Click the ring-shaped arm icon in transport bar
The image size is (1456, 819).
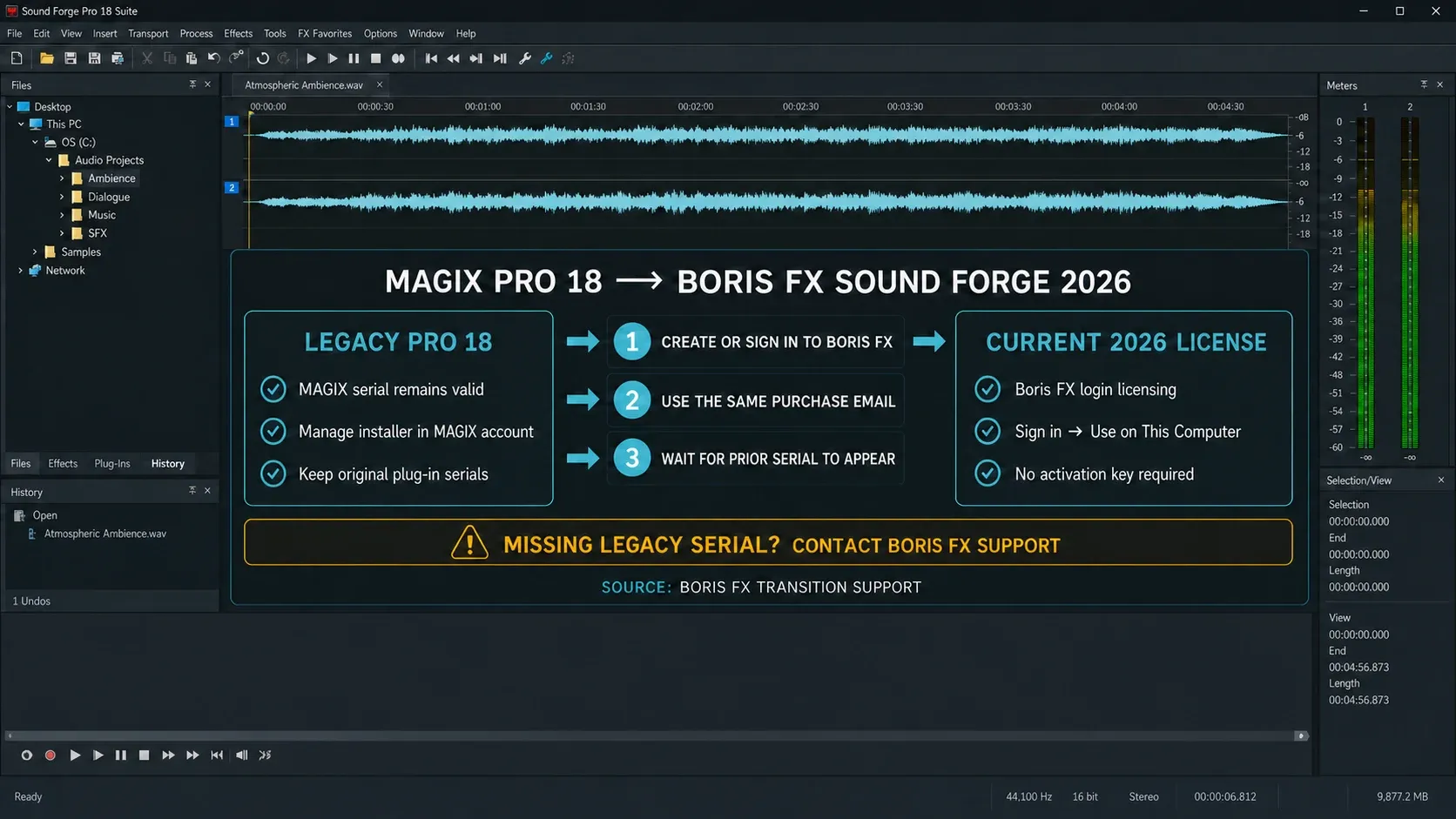27,755
